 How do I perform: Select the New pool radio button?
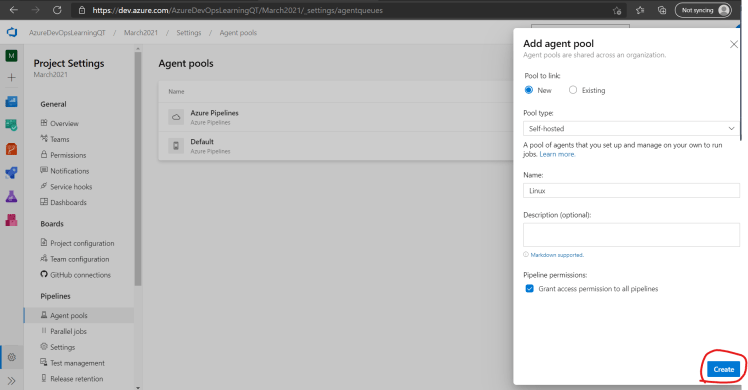pos(529,90)
